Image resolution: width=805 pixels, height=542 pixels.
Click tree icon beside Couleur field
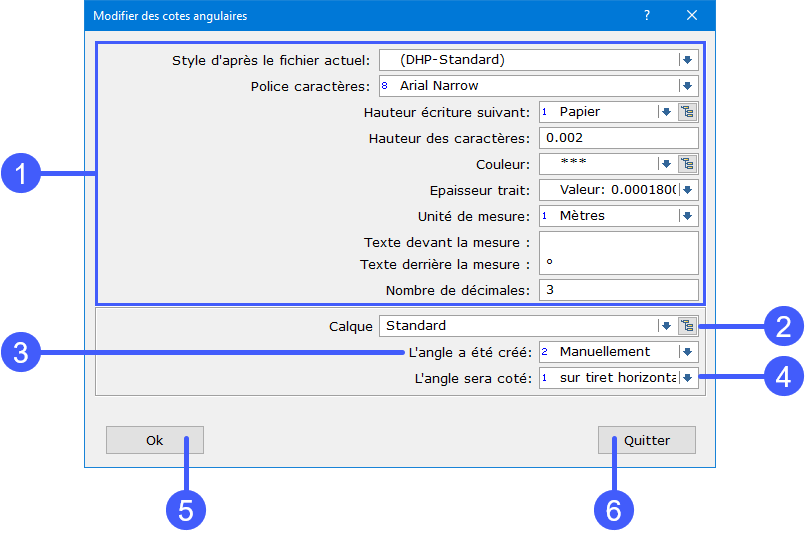687,164
